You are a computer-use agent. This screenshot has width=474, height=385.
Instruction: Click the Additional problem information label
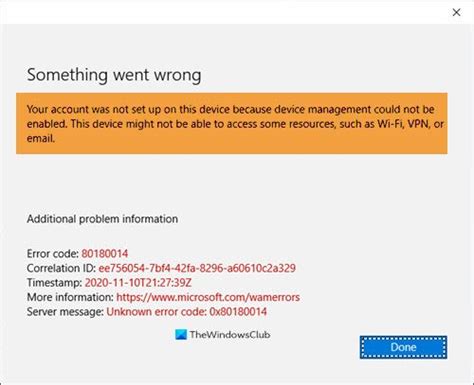(x=102, y=219)
